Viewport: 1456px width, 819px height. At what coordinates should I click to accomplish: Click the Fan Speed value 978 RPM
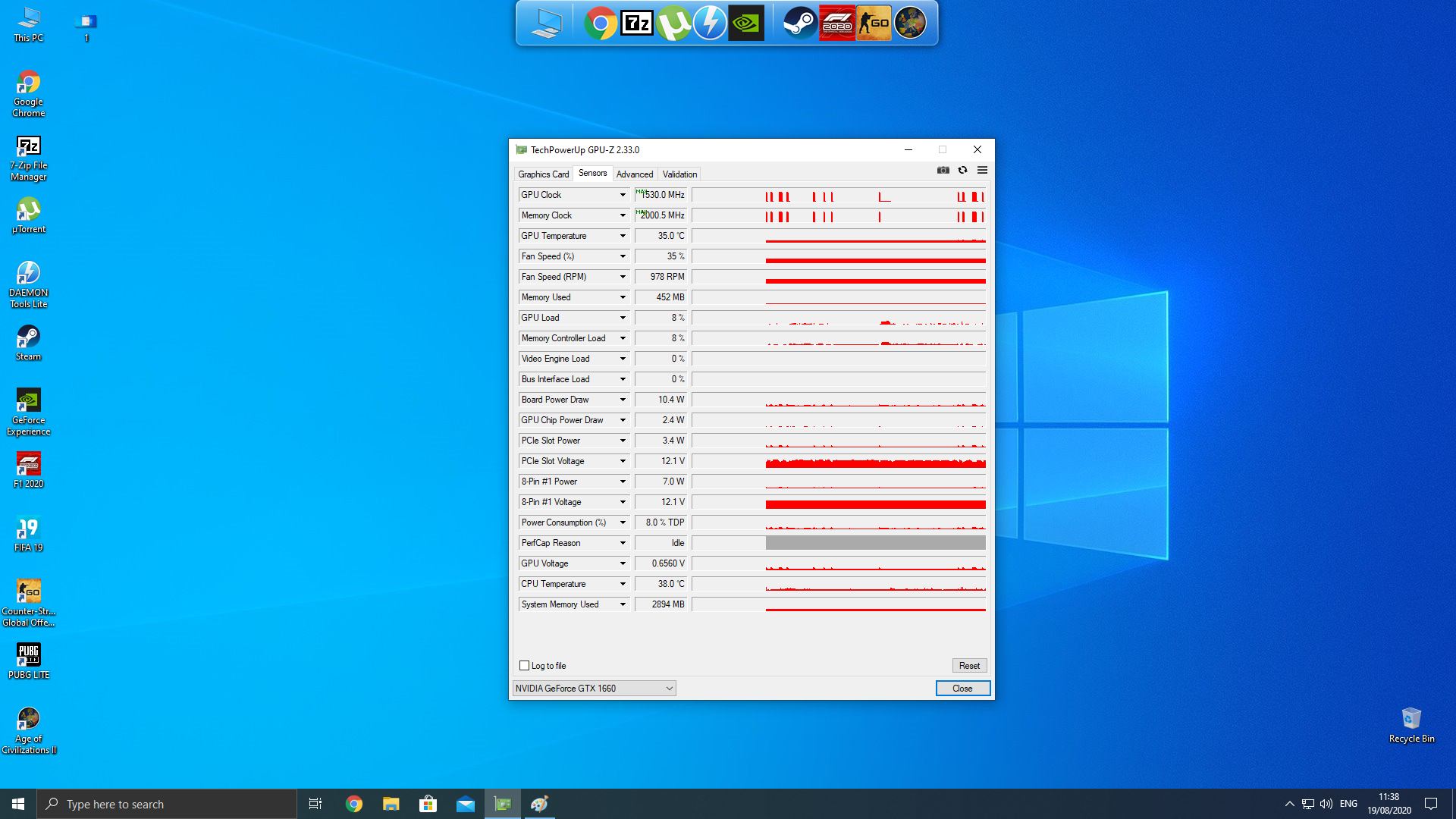661,277
